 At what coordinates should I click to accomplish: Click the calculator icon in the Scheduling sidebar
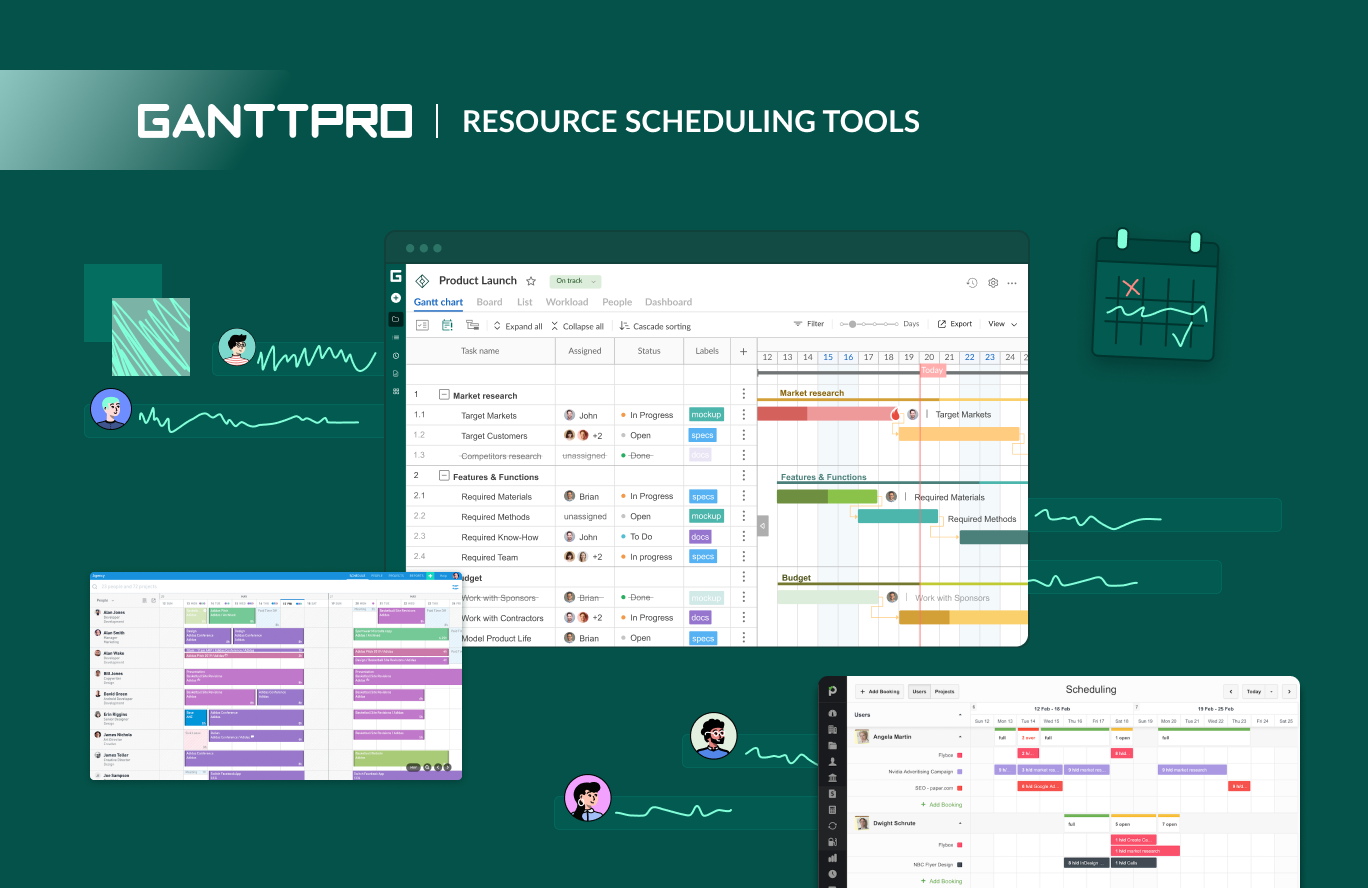833,810
